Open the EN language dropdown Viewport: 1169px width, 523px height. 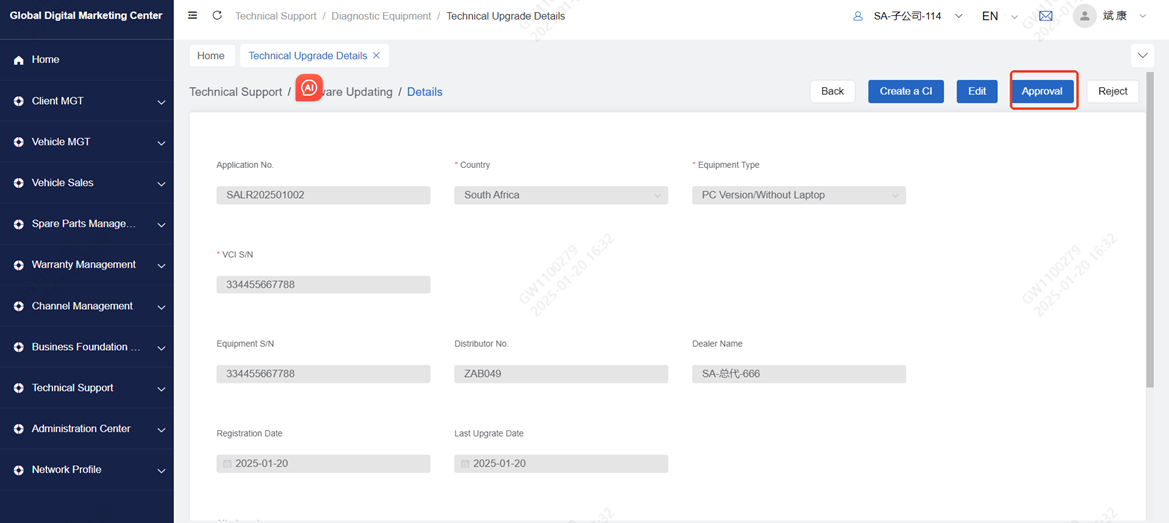(x=998, y=16)
